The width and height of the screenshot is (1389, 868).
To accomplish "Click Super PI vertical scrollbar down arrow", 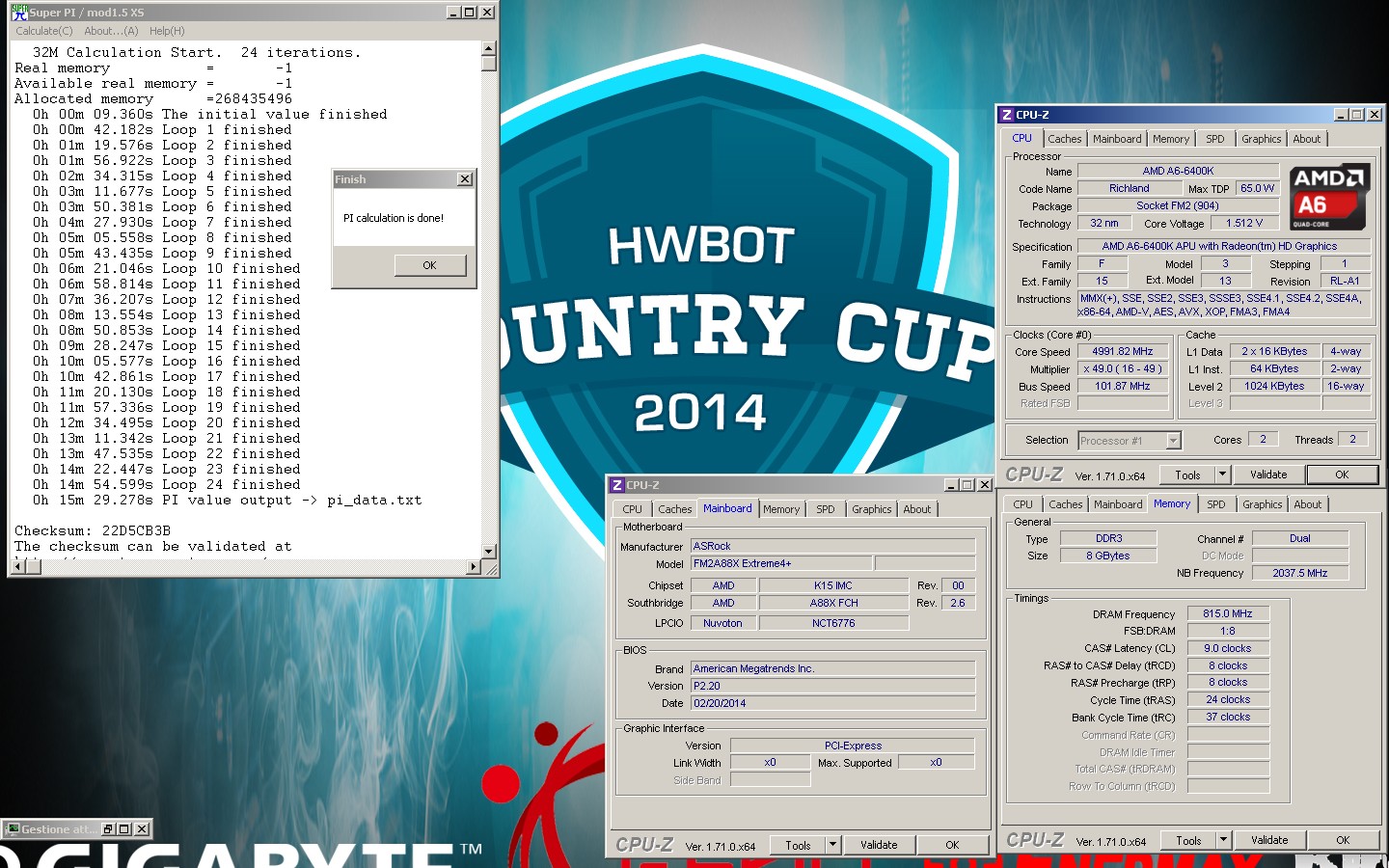I will click(x=488, y=552).
